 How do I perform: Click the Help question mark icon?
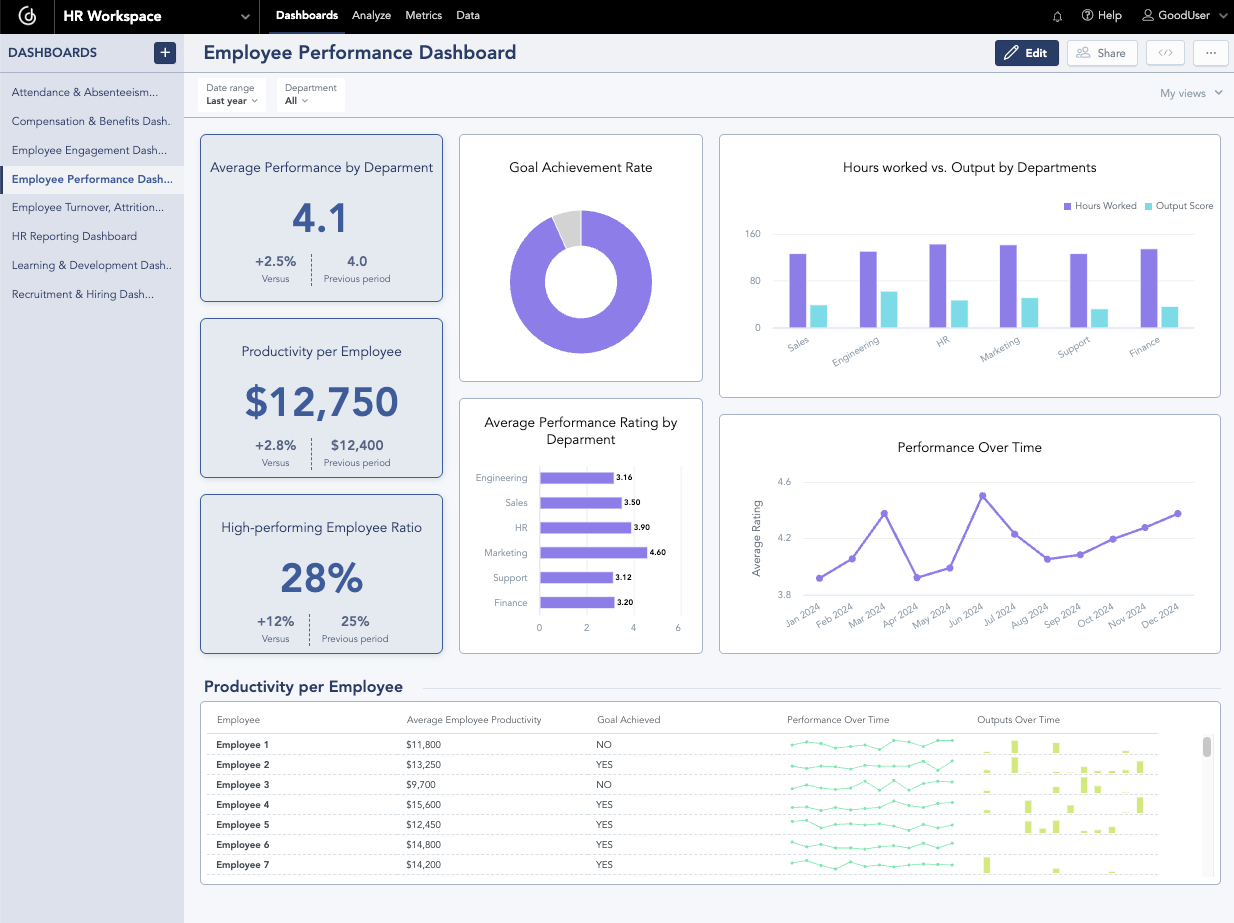tap(1087, 16)
